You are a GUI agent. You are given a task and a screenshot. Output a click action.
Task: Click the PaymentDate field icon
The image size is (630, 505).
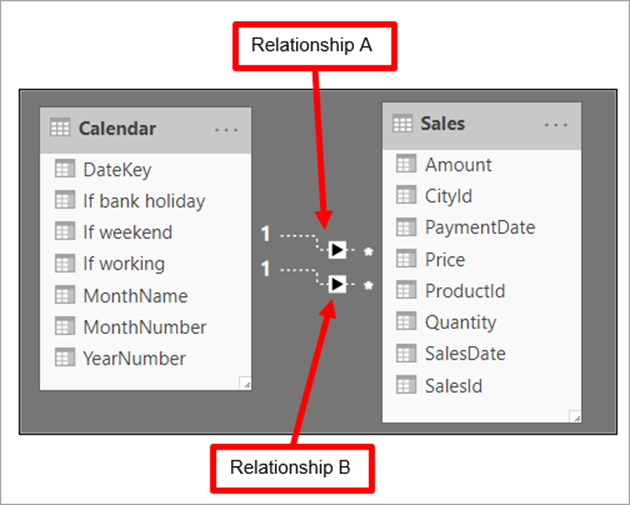pyautogui.click(x=406, y=227)
